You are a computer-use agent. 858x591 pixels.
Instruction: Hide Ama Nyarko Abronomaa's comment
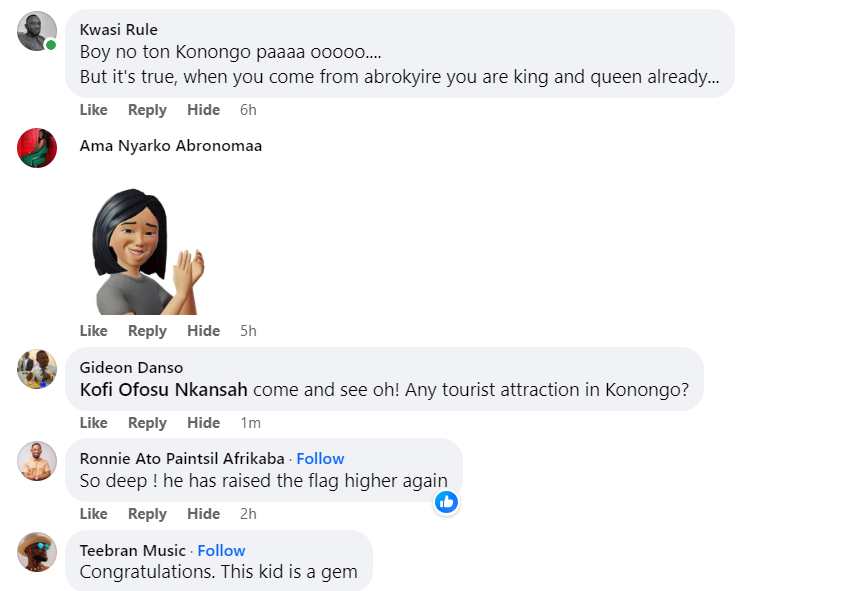(203, 331)
